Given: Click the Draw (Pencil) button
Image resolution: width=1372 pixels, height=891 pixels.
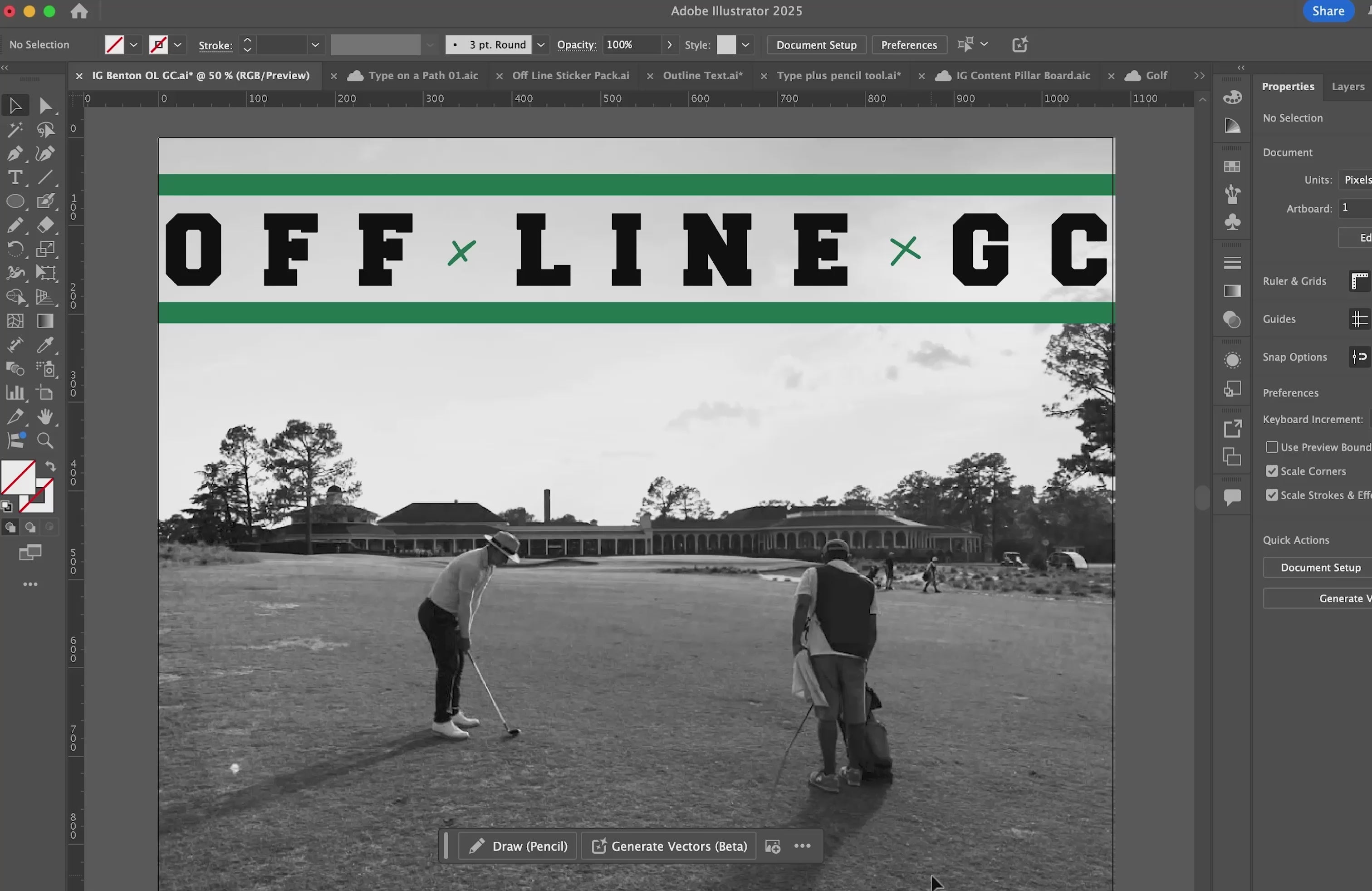Looking at the screenshot, I should pos(518,846).
